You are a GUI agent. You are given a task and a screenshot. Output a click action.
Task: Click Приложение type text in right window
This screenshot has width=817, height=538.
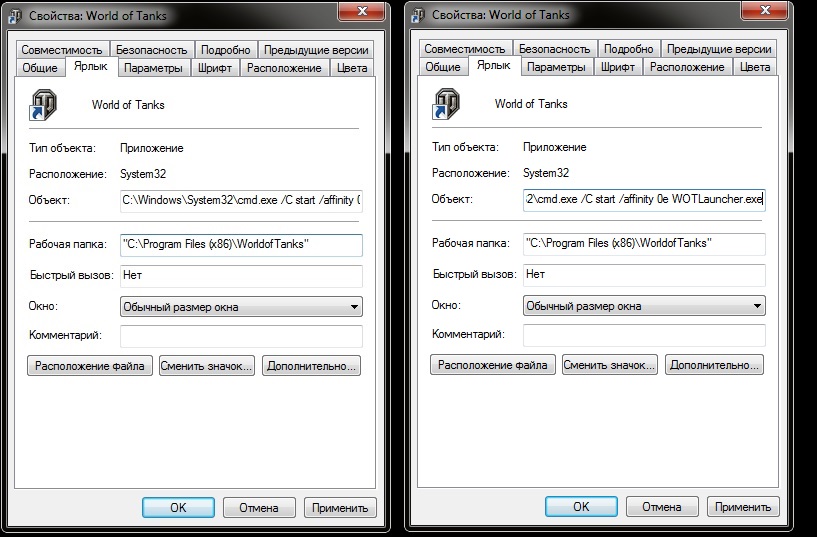coord(554,147)
